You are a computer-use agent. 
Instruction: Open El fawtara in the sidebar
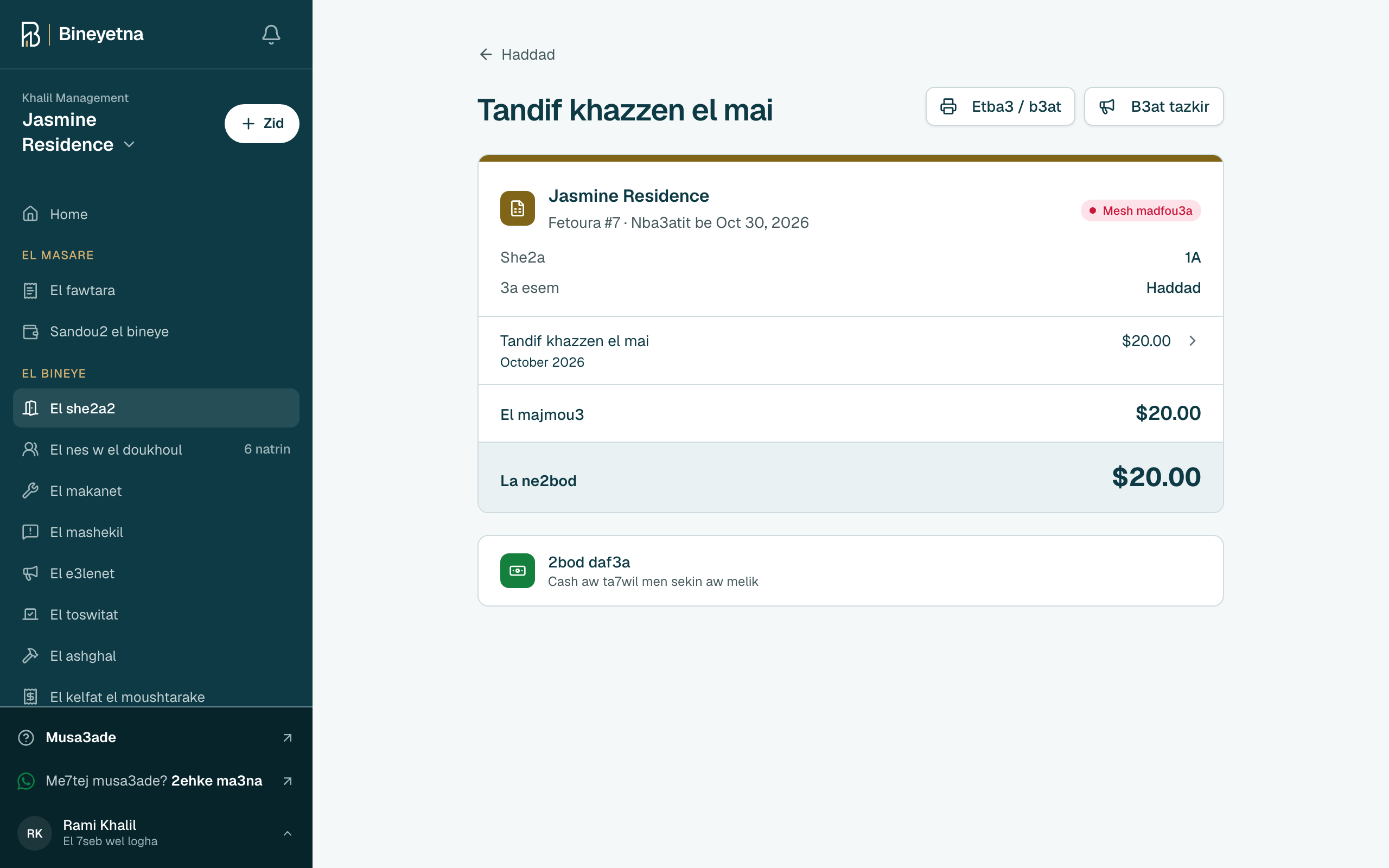coord(156,290)
